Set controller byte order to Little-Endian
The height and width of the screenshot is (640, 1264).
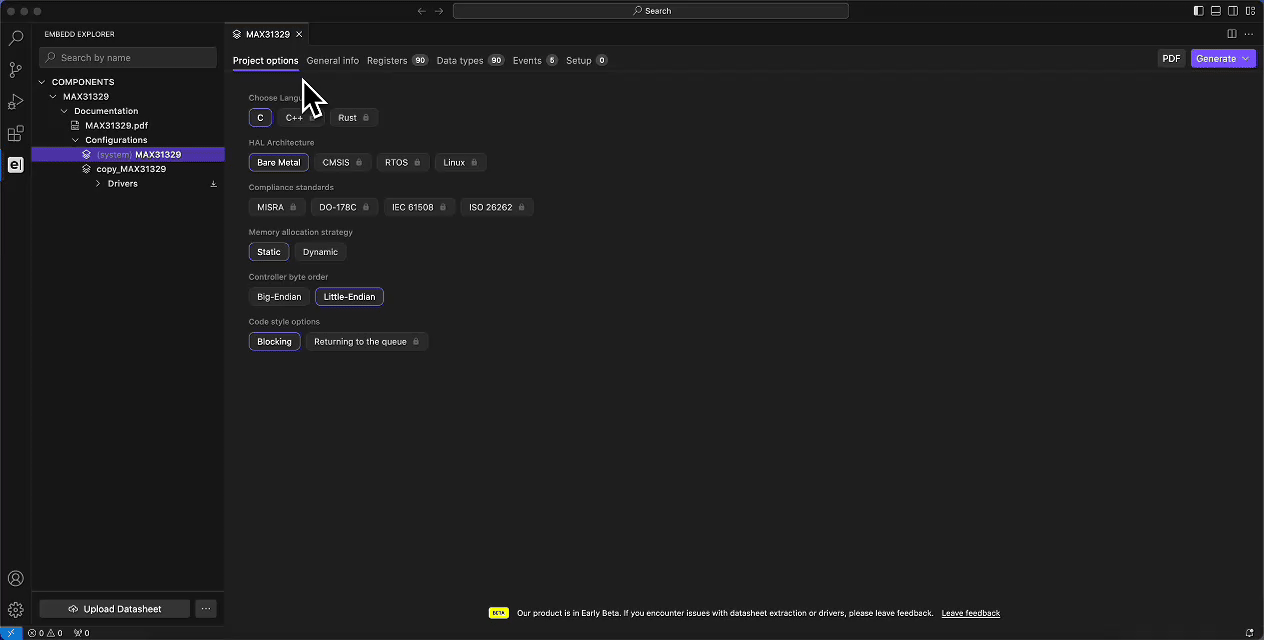coord(349,297)
